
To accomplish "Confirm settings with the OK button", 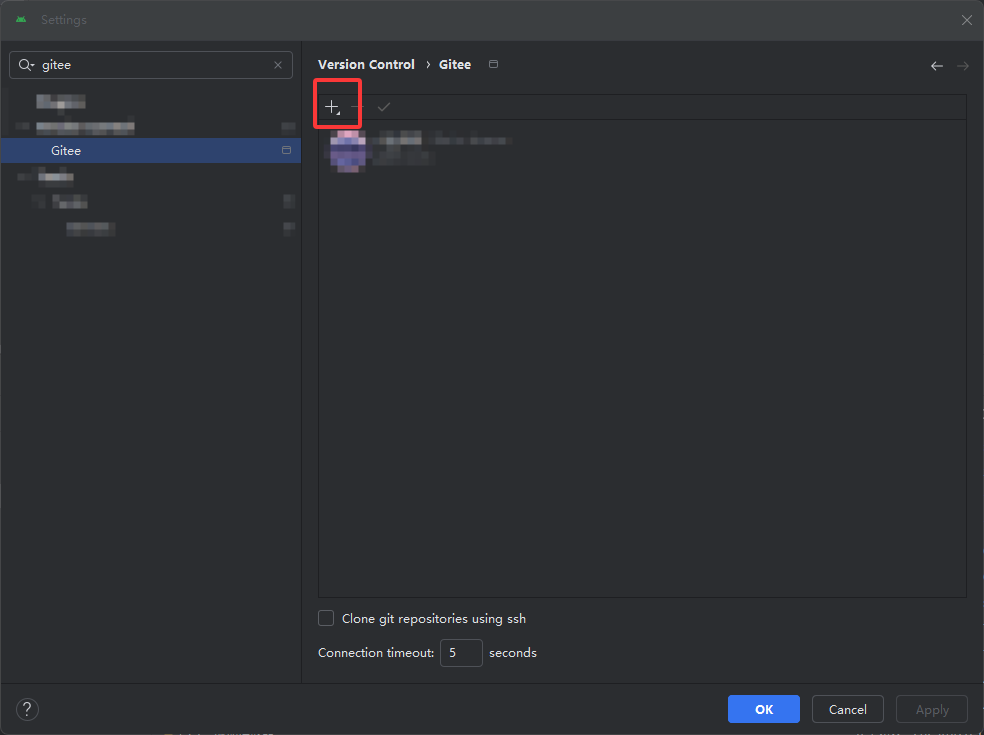I will click(763, 709).
